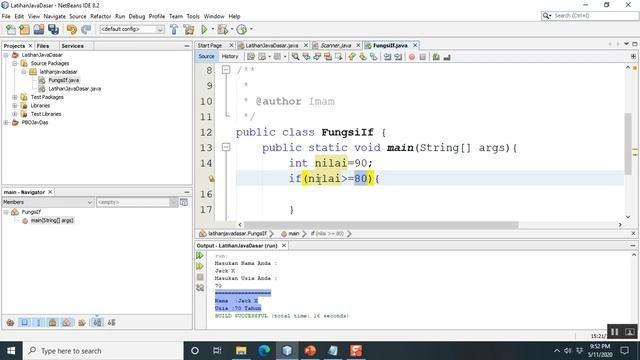This screenshot has height=360, width=640.
Task: Toggle Show Fields filter in Navigator
Action: [x=24, y=322]
